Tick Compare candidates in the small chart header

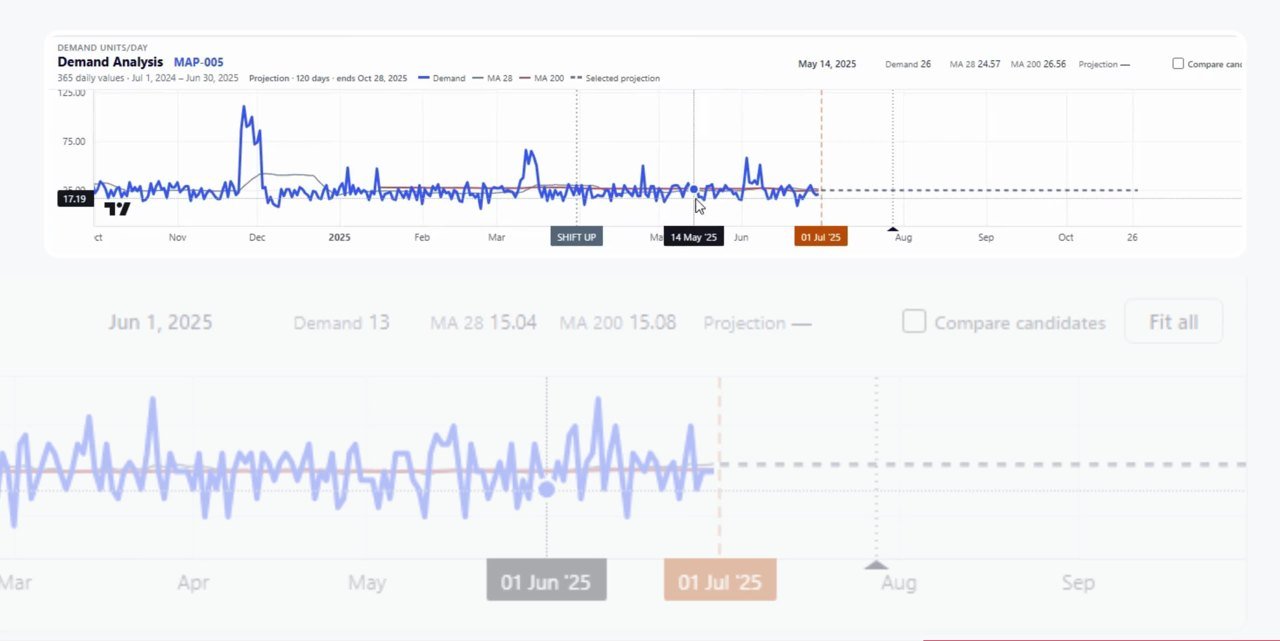click(x=1178, y=64)
